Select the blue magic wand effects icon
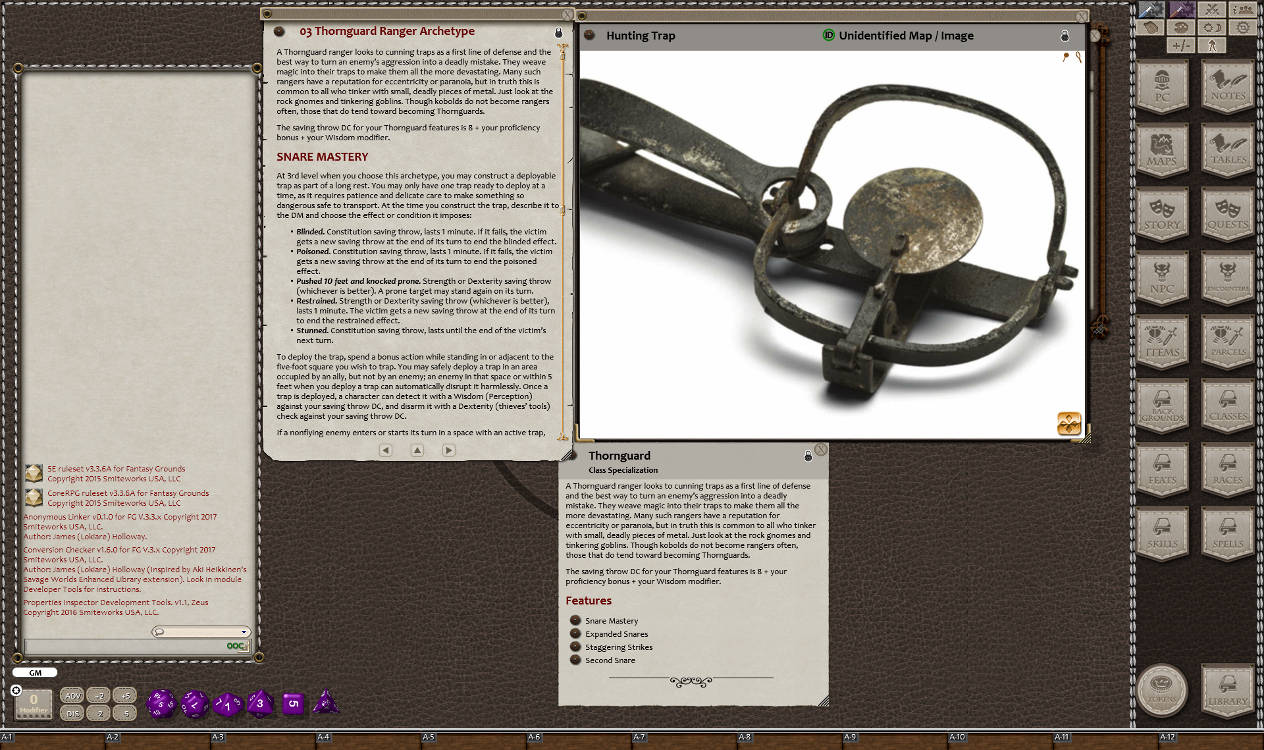 pyautogui.click(x=1150, y=8)
